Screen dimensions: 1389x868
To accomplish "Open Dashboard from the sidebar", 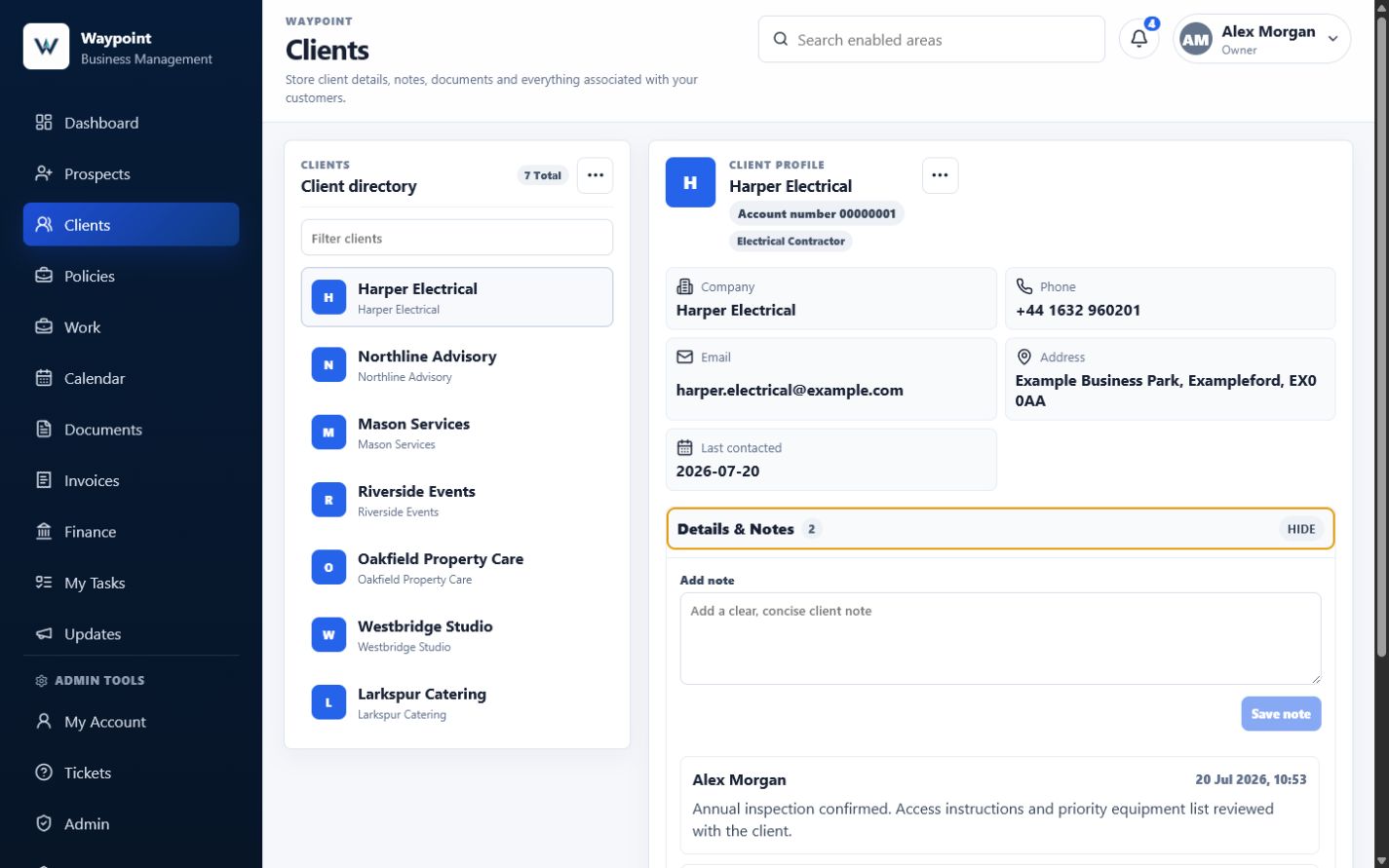I will click(x=131, y=123).
